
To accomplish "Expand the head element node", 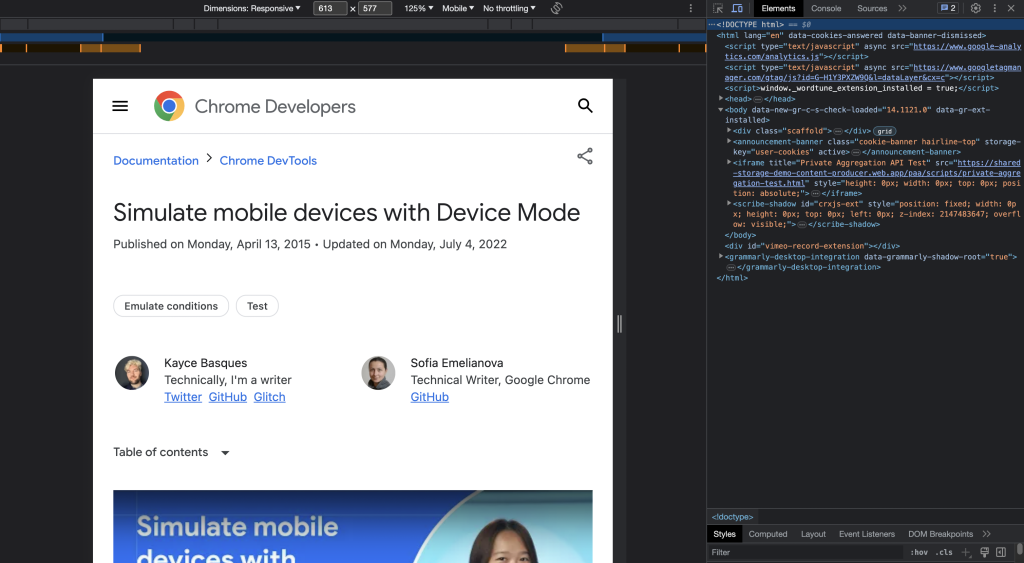I will [721, 99].
